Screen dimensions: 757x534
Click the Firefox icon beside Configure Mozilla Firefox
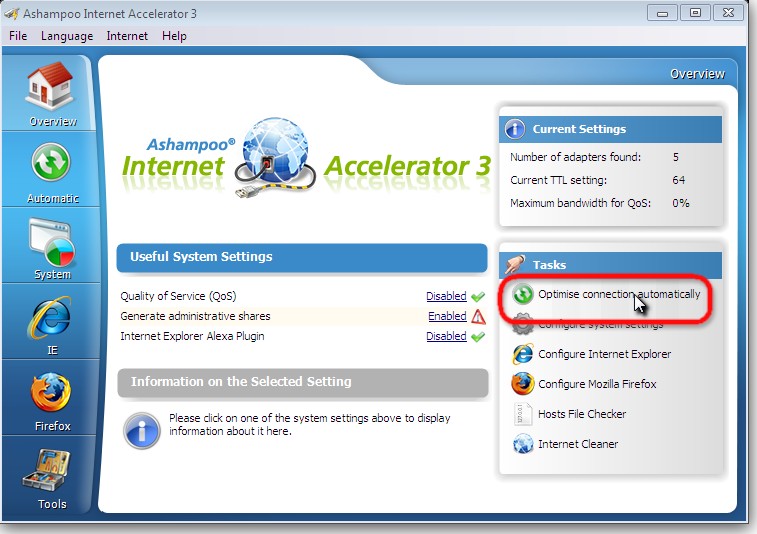[522, 384]
